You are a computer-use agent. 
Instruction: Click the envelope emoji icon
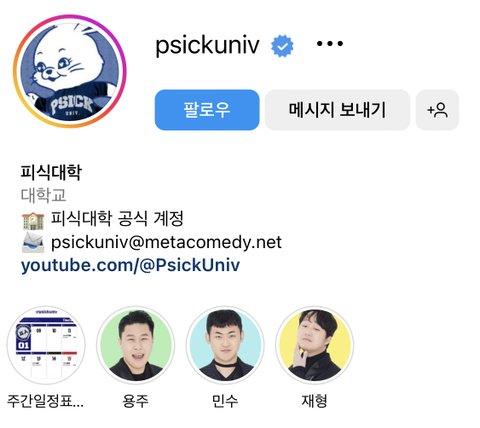(33, 242)
